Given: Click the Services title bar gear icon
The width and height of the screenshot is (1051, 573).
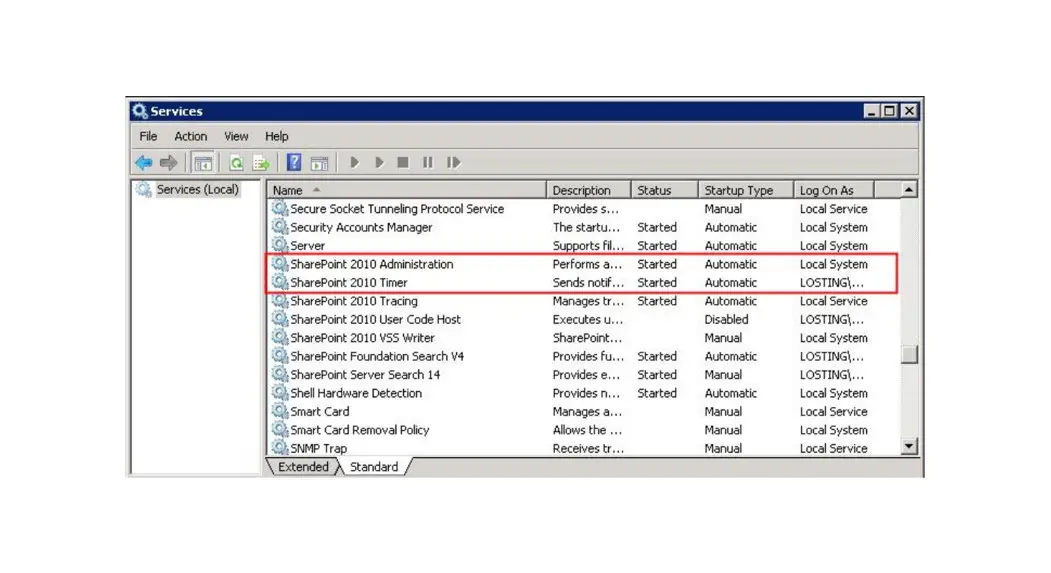Looking at the screenshot, I should coord(139,111).
